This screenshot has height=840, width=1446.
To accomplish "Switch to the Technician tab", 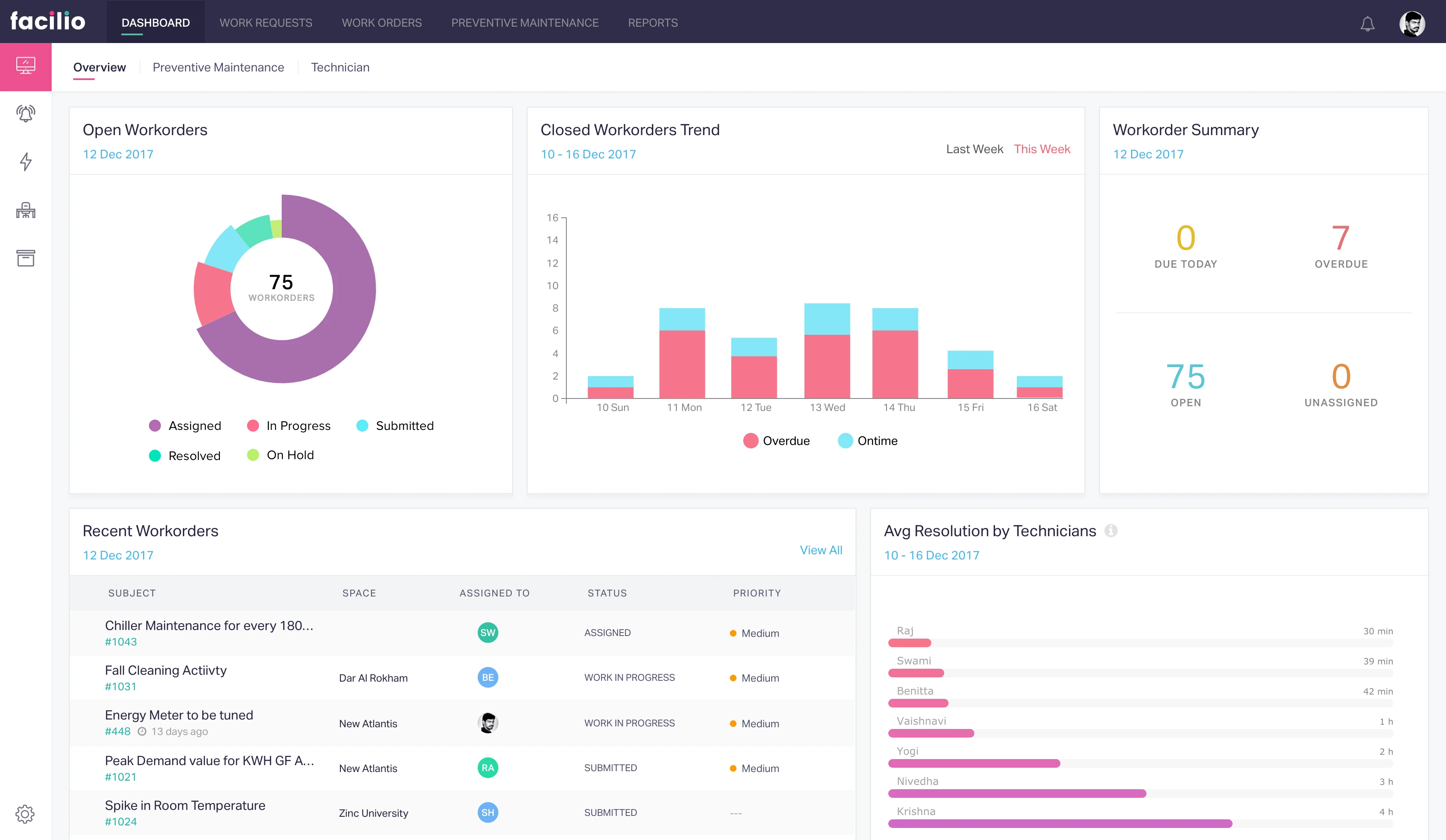I will pyautogui.click(x=340, y=67).
